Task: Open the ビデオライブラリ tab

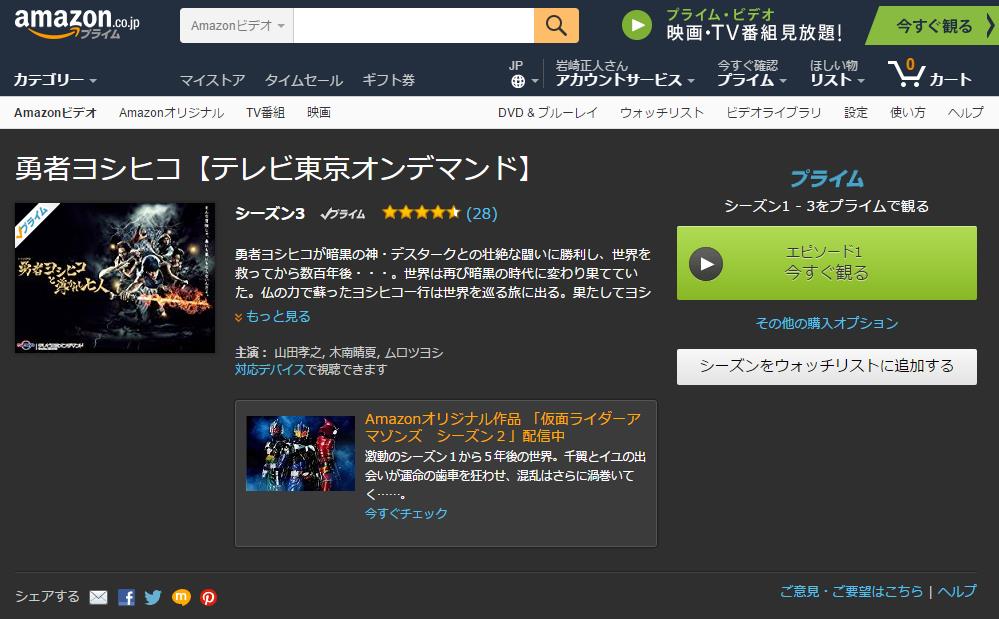Action: 774,113
